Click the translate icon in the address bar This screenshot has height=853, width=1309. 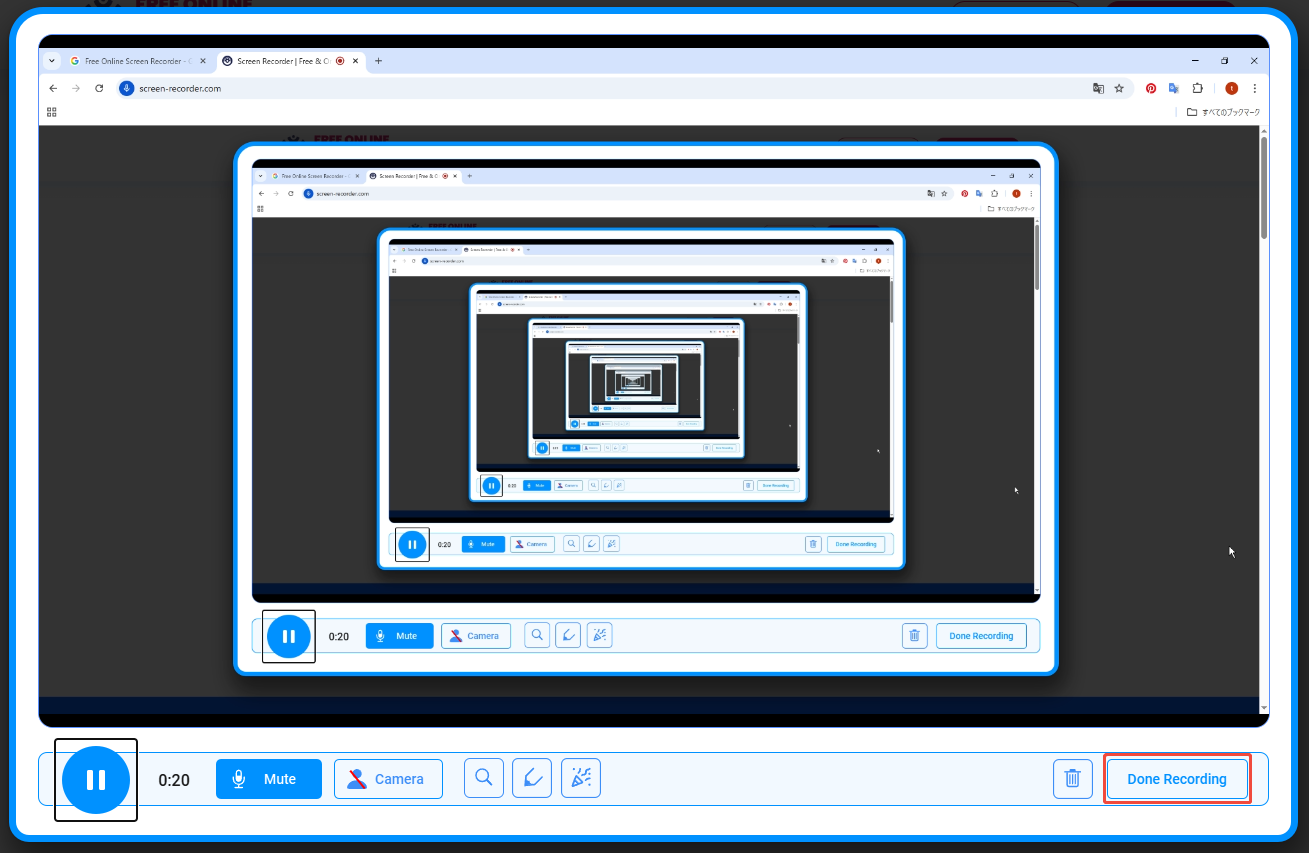pyautogui.click(x=1097, y=88)
